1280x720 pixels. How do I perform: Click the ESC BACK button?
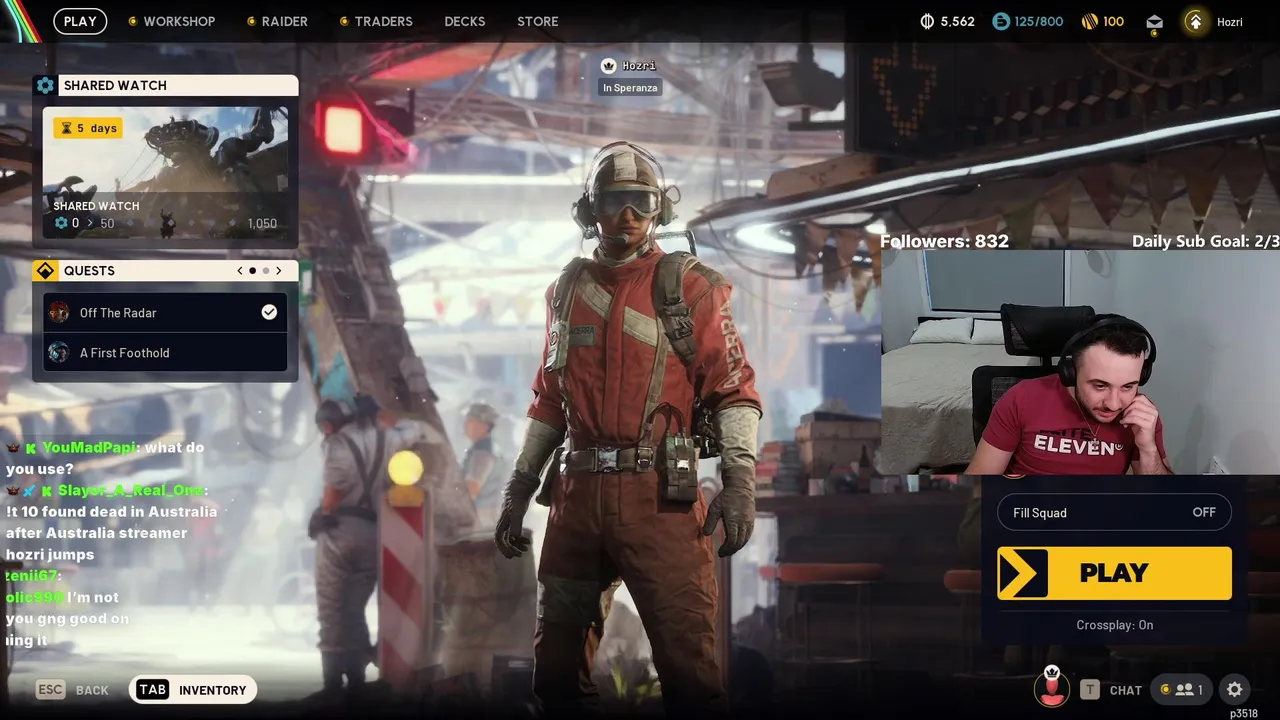pos(72,690)
